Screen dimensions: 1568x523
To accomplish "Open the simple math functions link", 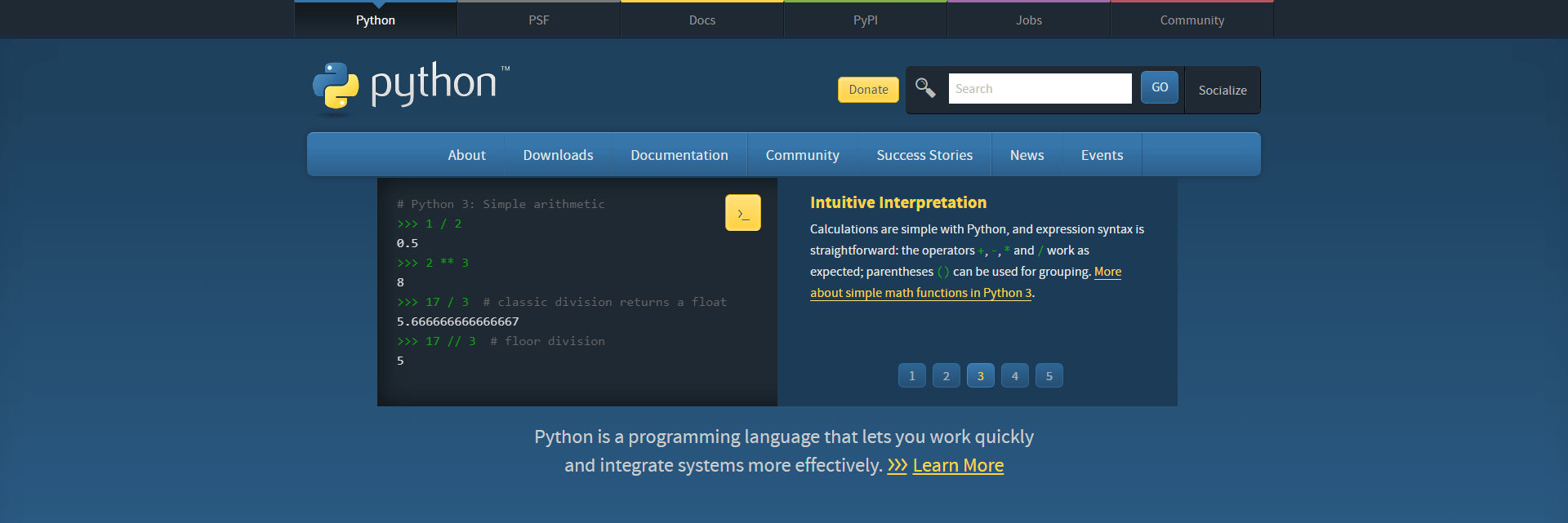I will point(920,293).
